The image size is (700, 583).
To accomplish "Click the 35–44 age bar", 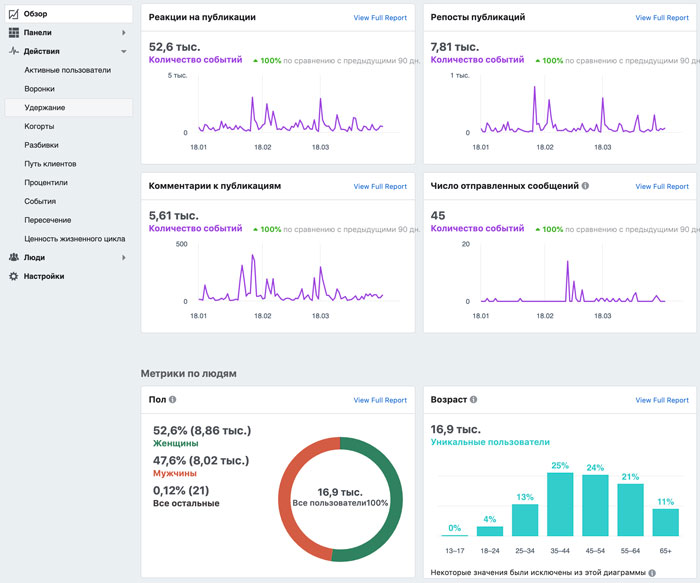I will point(560,504).
